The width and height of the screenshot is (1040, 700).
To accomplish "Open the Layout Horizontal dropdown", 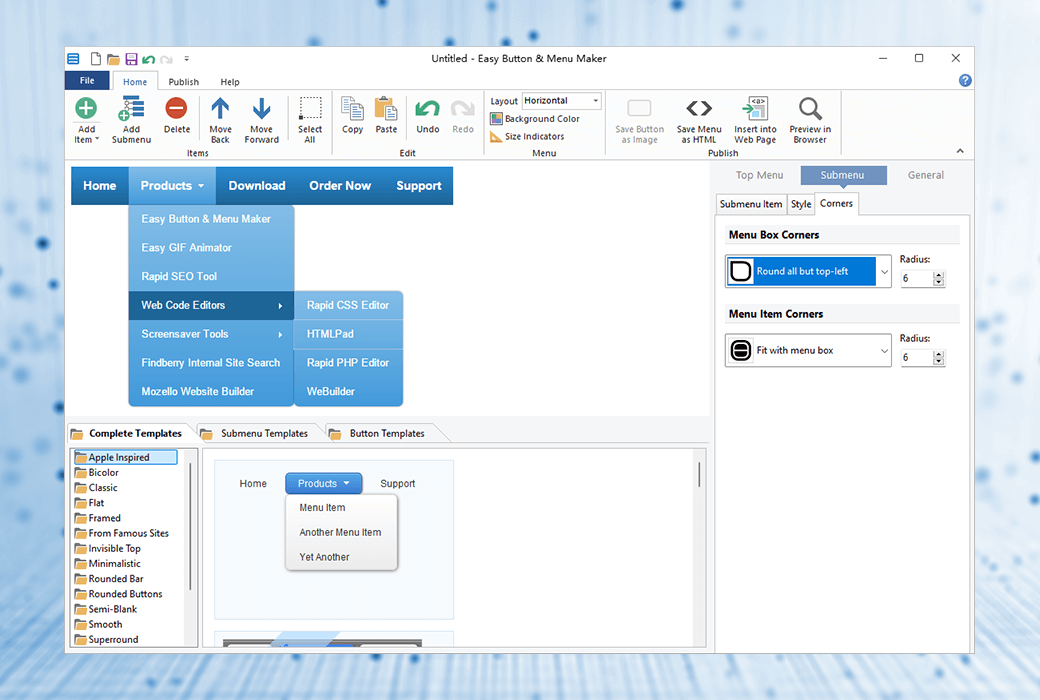I will coord(561,101).
